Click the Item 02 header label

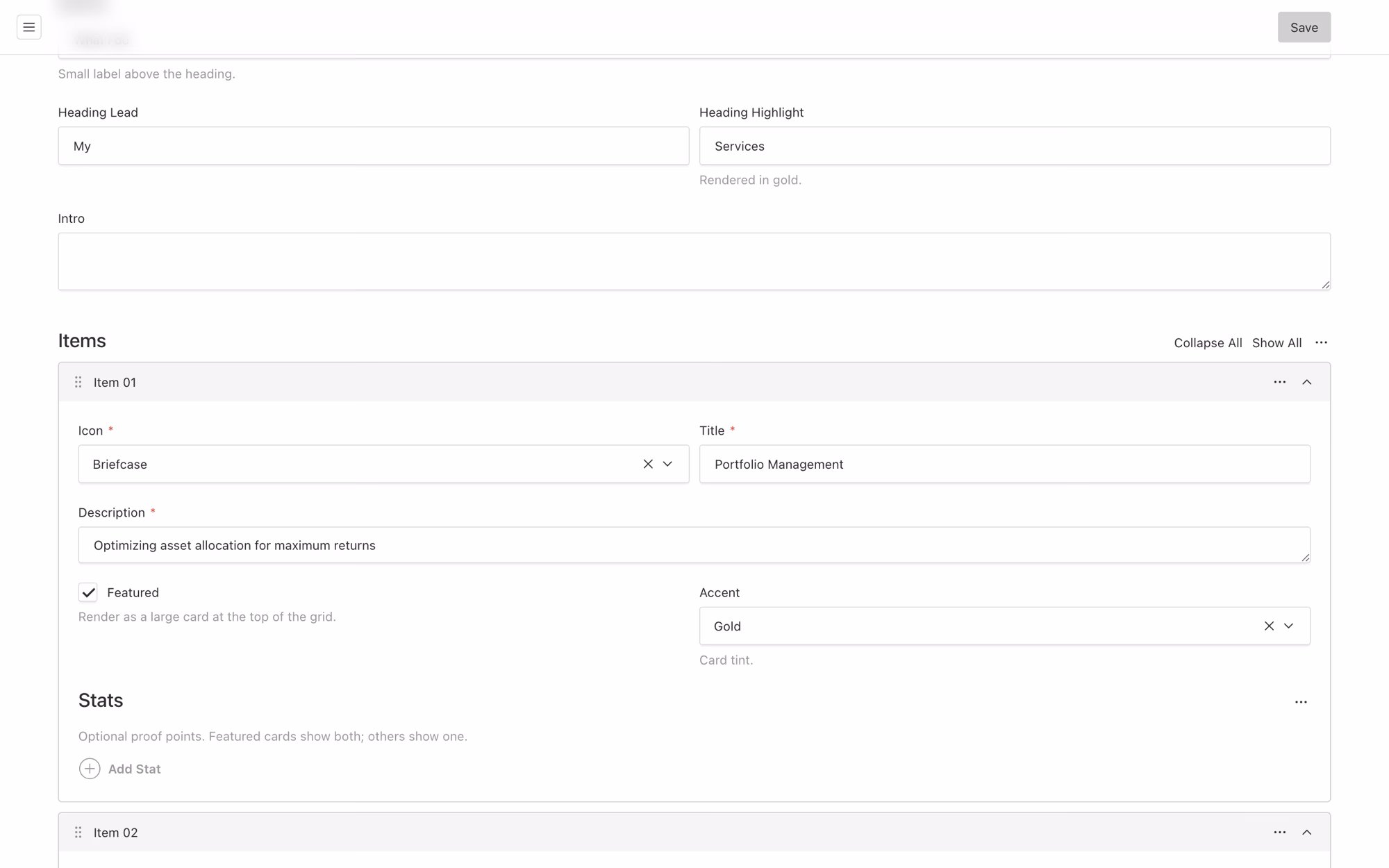[115, 832]
